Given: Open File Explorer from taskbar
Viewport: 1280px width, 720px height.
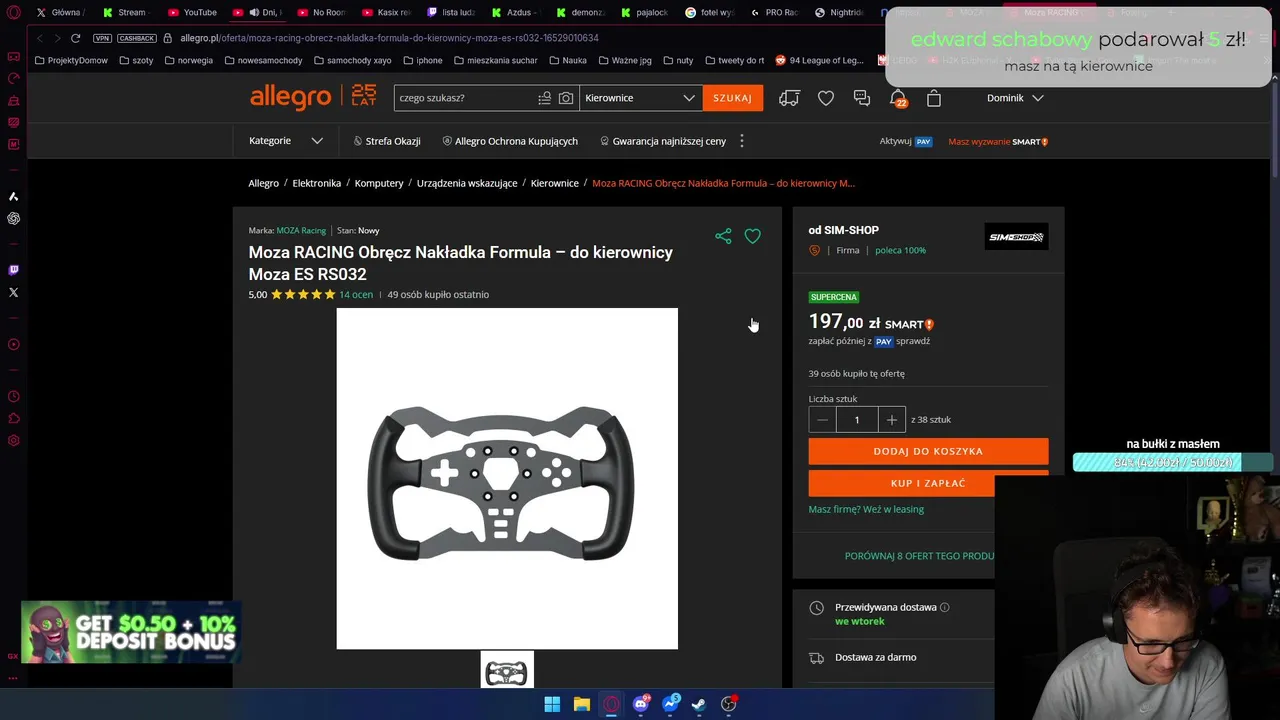Looking at the screenshot, I should (582, 704).
